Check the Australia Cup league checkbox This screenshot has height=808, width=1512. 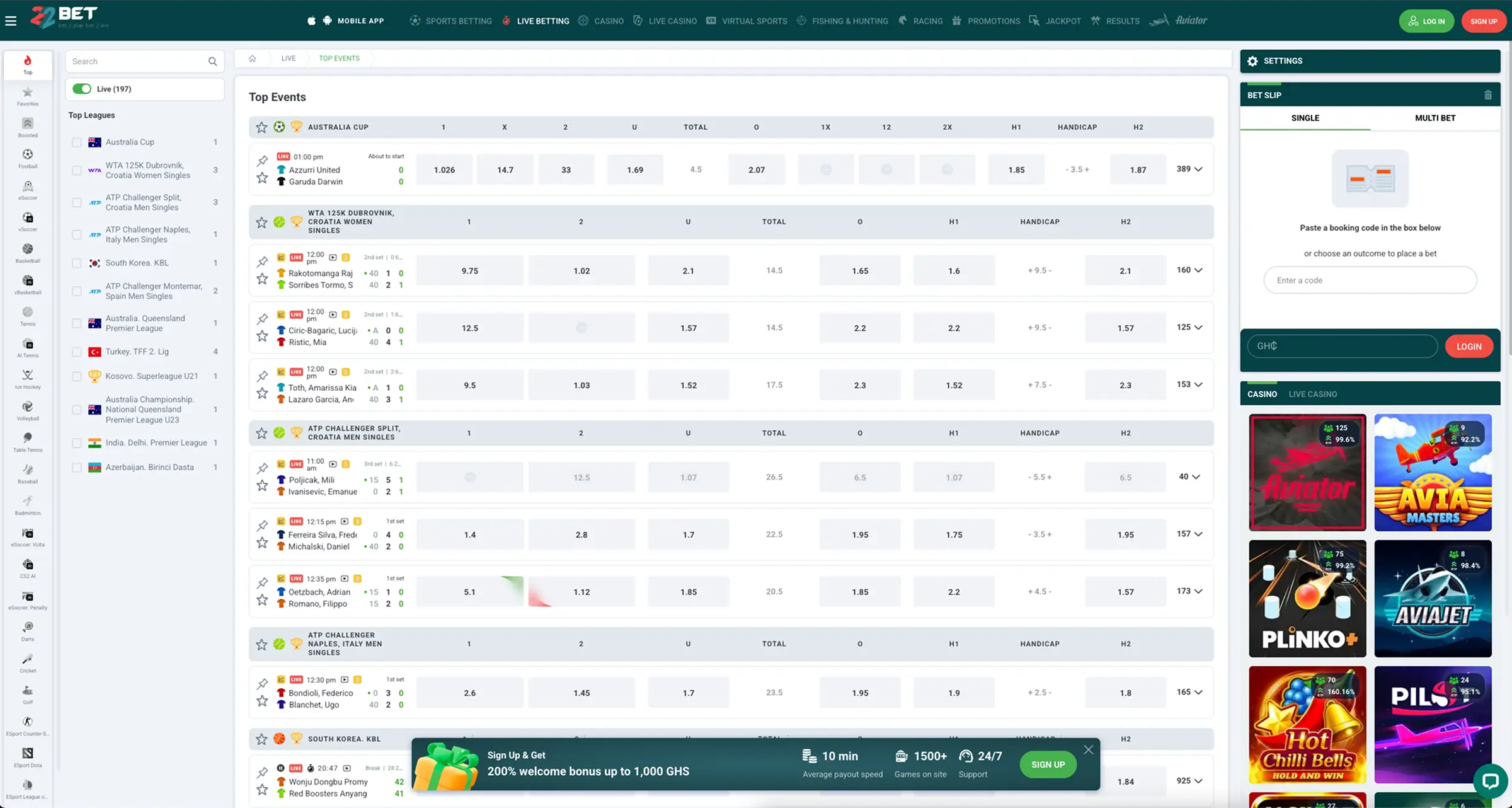pos(76,142)
